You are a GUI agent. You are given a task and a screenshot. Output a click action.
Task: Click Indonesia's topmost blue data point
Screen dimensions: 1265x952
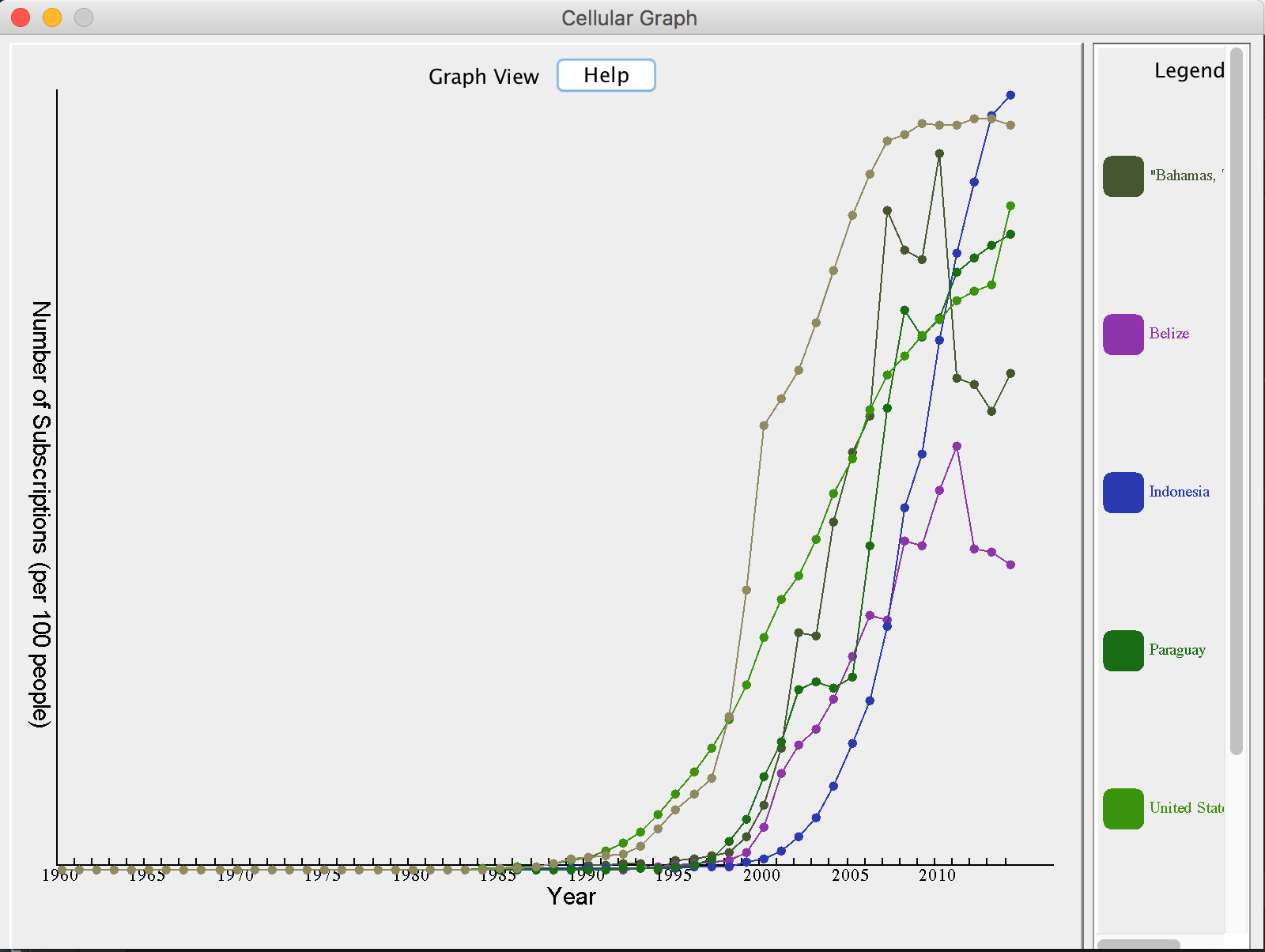(1010, 95)
